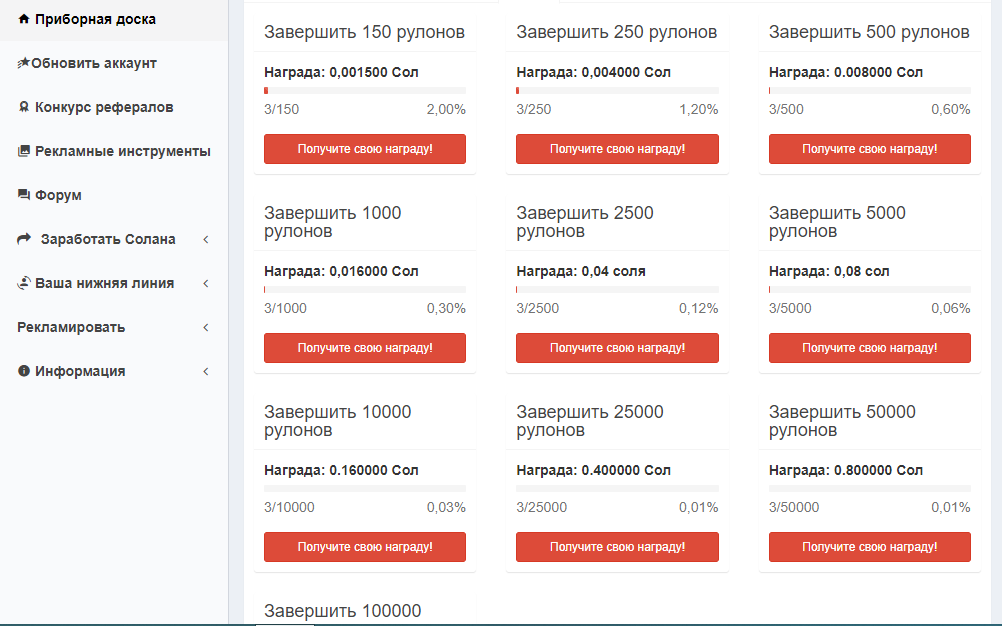Image resolution: width=1002 pixels, height=626 pixels.
Task: Click reward text 0,08 сол
Action: point(861,271)
